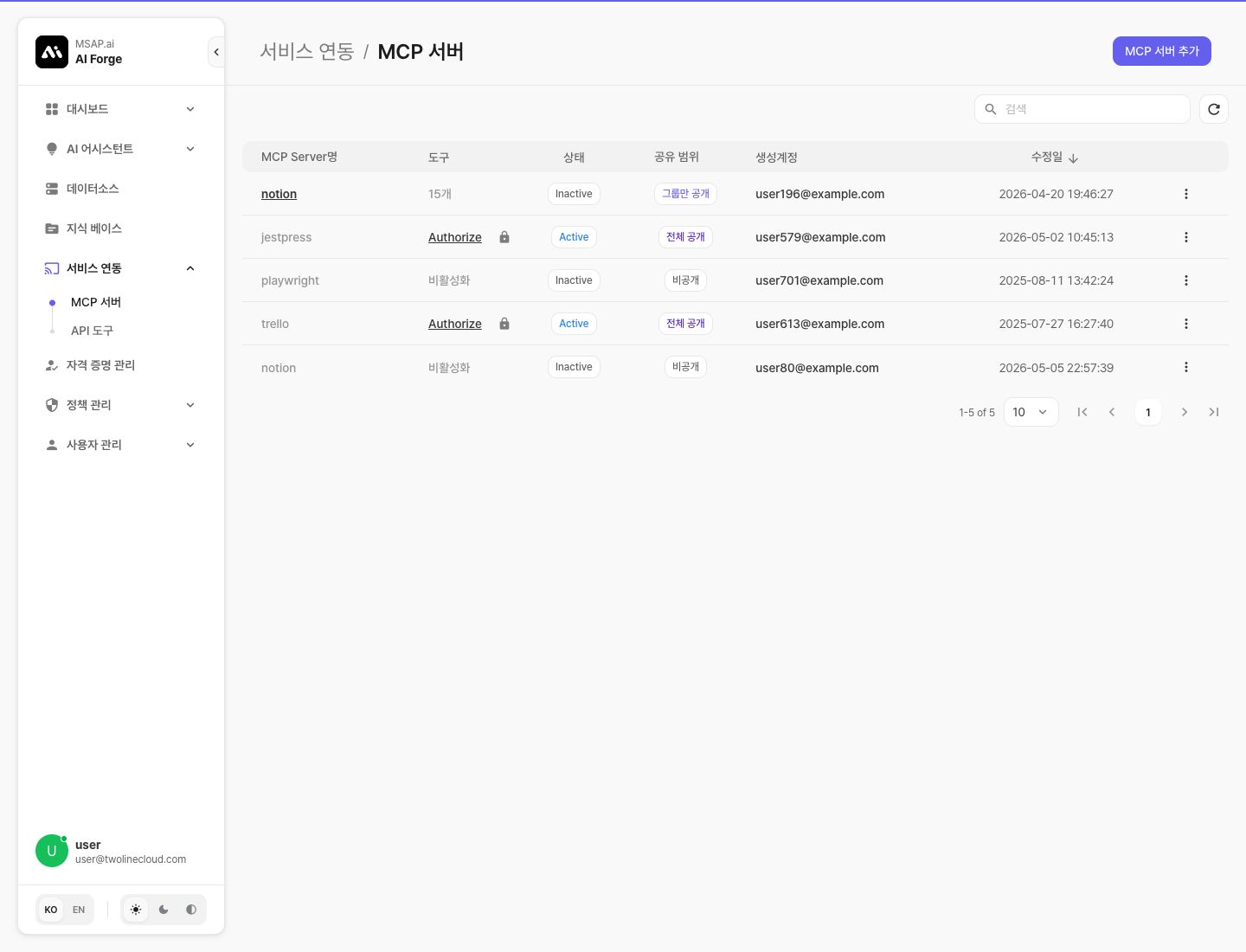Expand the AI 어시스턴트 menu chevron

[x=190, y=149]
